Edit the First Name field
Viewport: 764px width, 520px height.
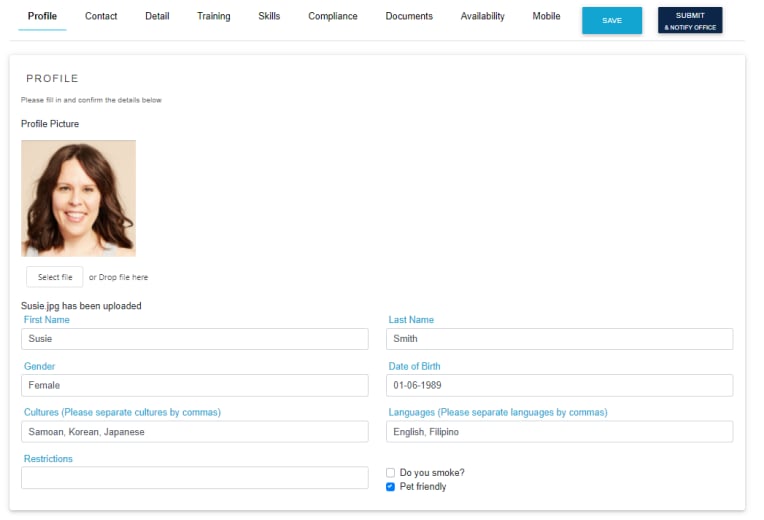(x=195, y=339)
